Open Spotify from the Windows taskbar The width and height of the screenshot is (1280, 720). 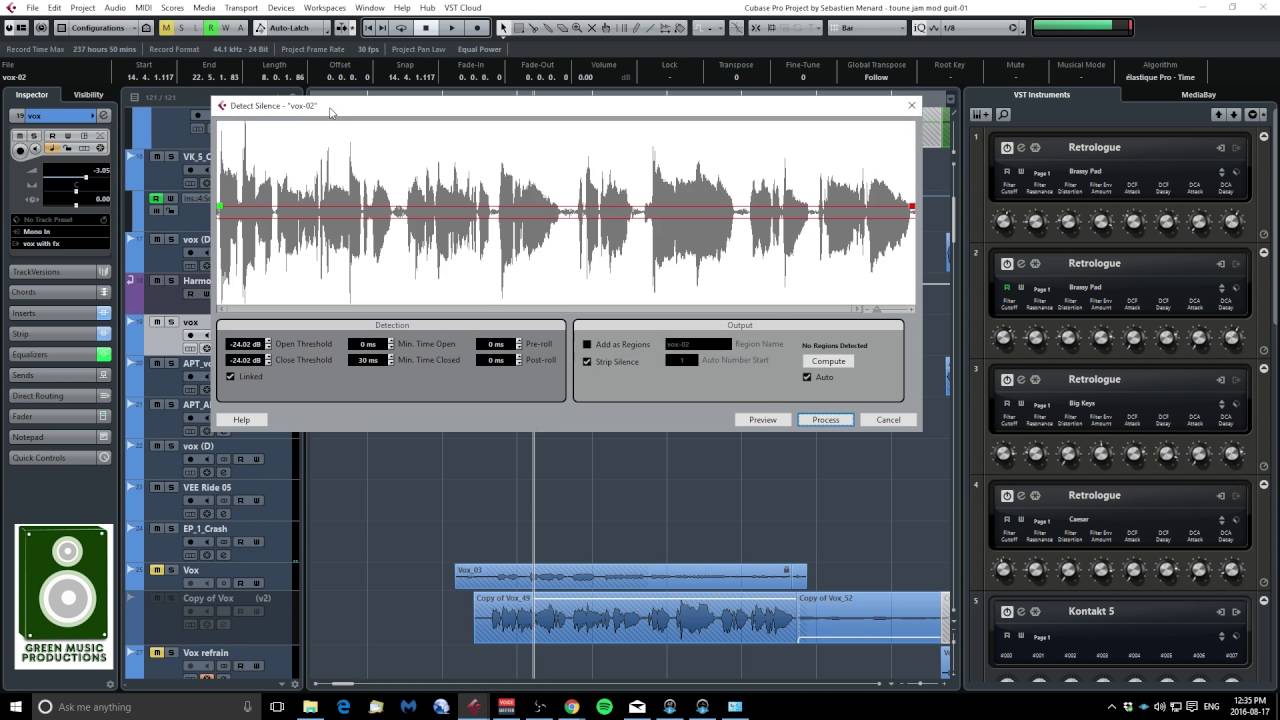click(x=604, y=707)
